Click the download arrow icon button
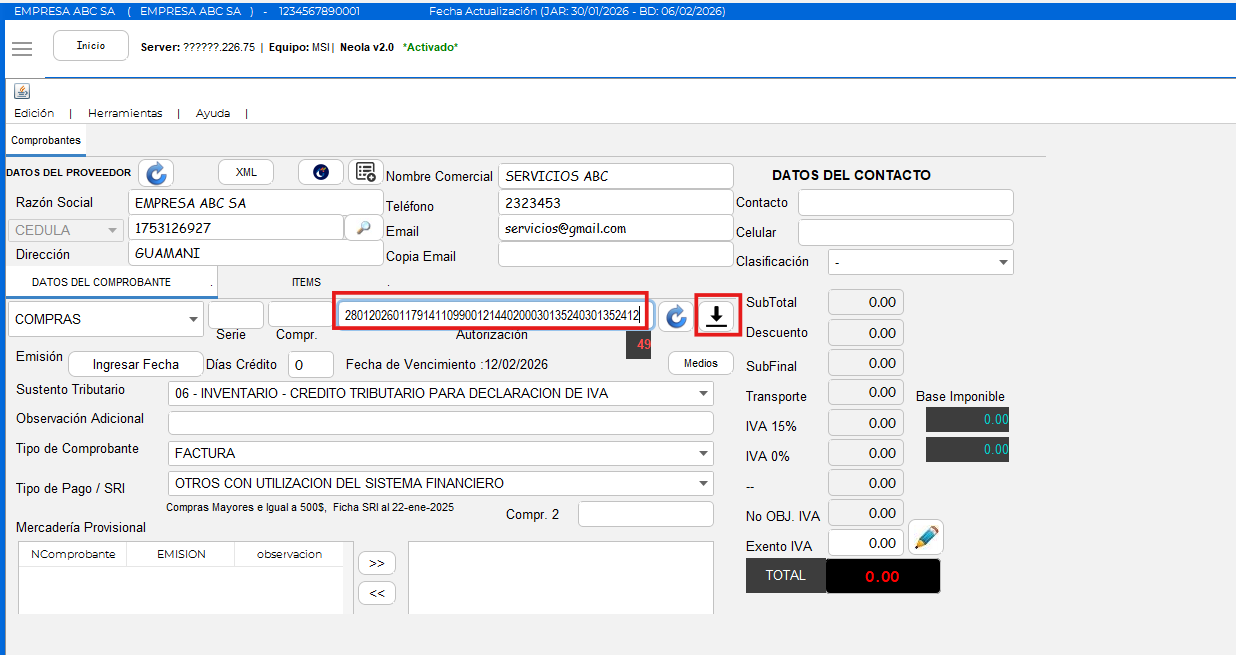The height and width of the screenshot is (655, 1236). point(716,316)
